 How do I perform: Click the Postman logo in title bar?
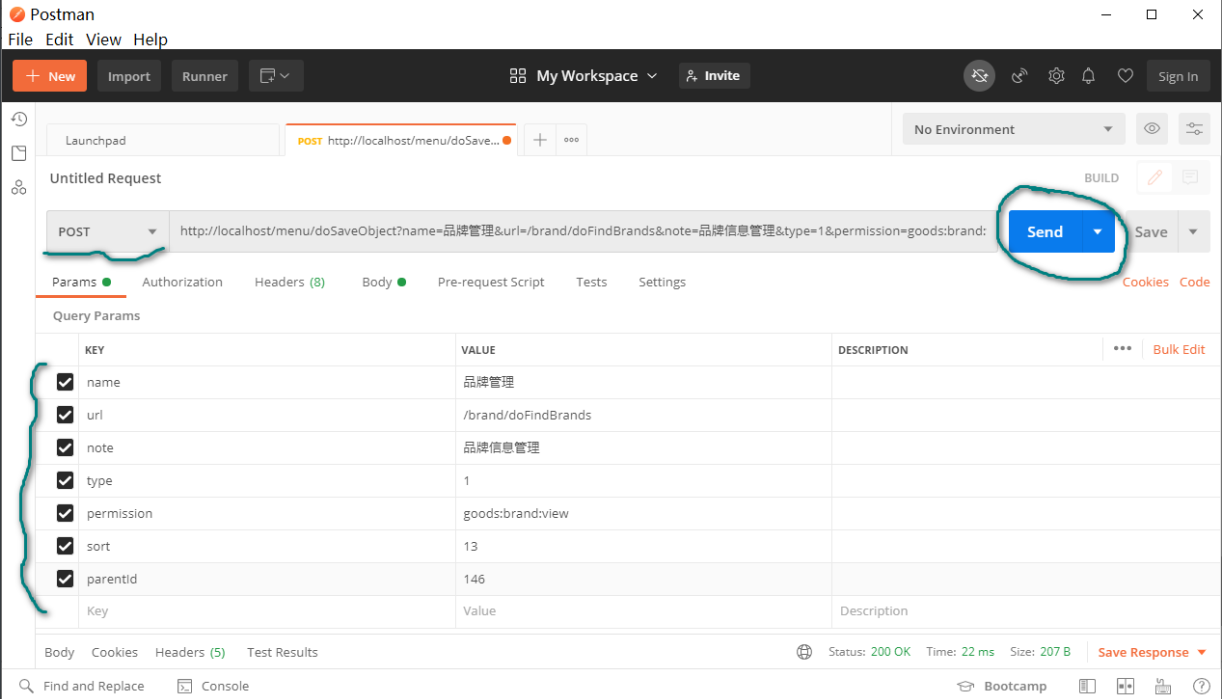pyautogui.click(x=18, y=15)
